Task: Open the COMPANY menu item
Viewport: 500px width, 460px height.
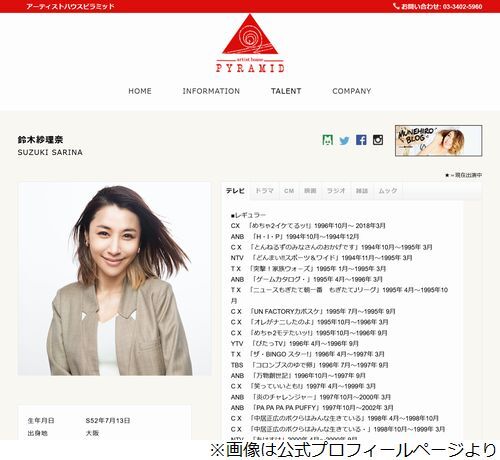Action: [352, 91]
